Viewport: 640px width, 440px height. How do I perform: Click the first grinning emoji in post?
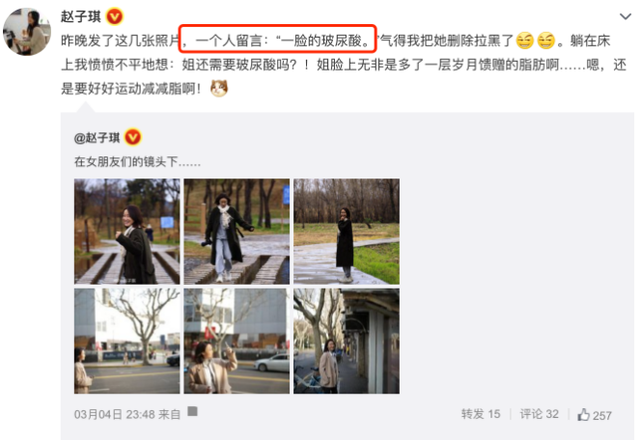coord(525,40)
